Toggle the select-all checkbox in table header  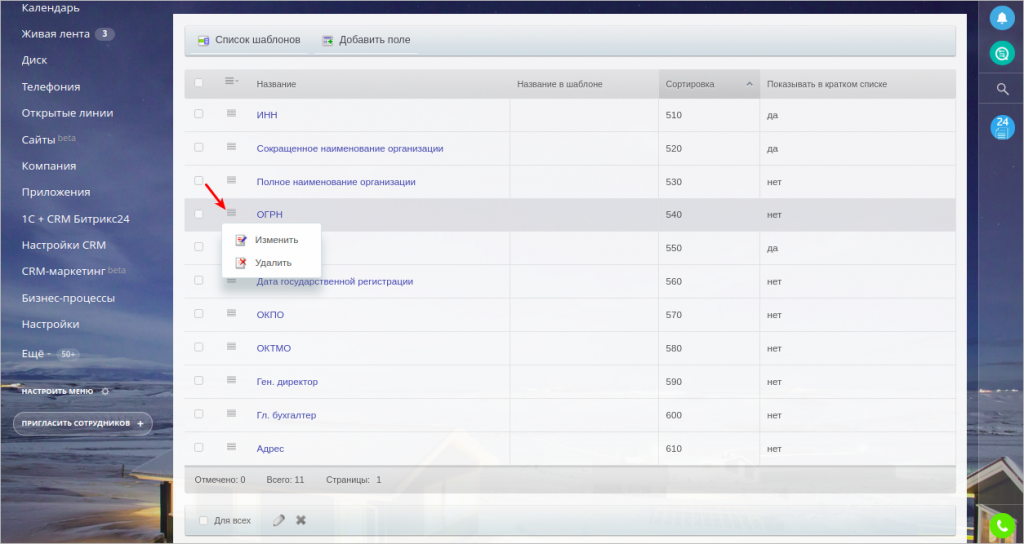tap(199, 83)
